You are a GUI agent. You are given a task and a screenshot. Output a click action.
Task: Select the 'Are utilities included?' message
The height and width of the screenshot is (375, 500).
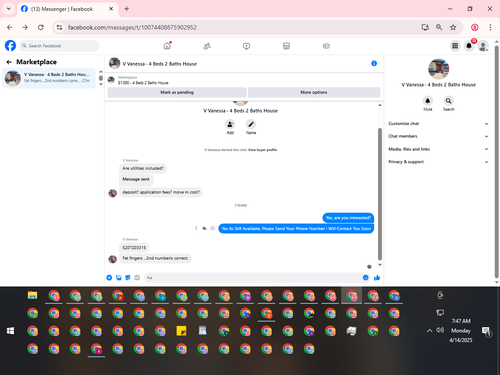click(143, 168)
